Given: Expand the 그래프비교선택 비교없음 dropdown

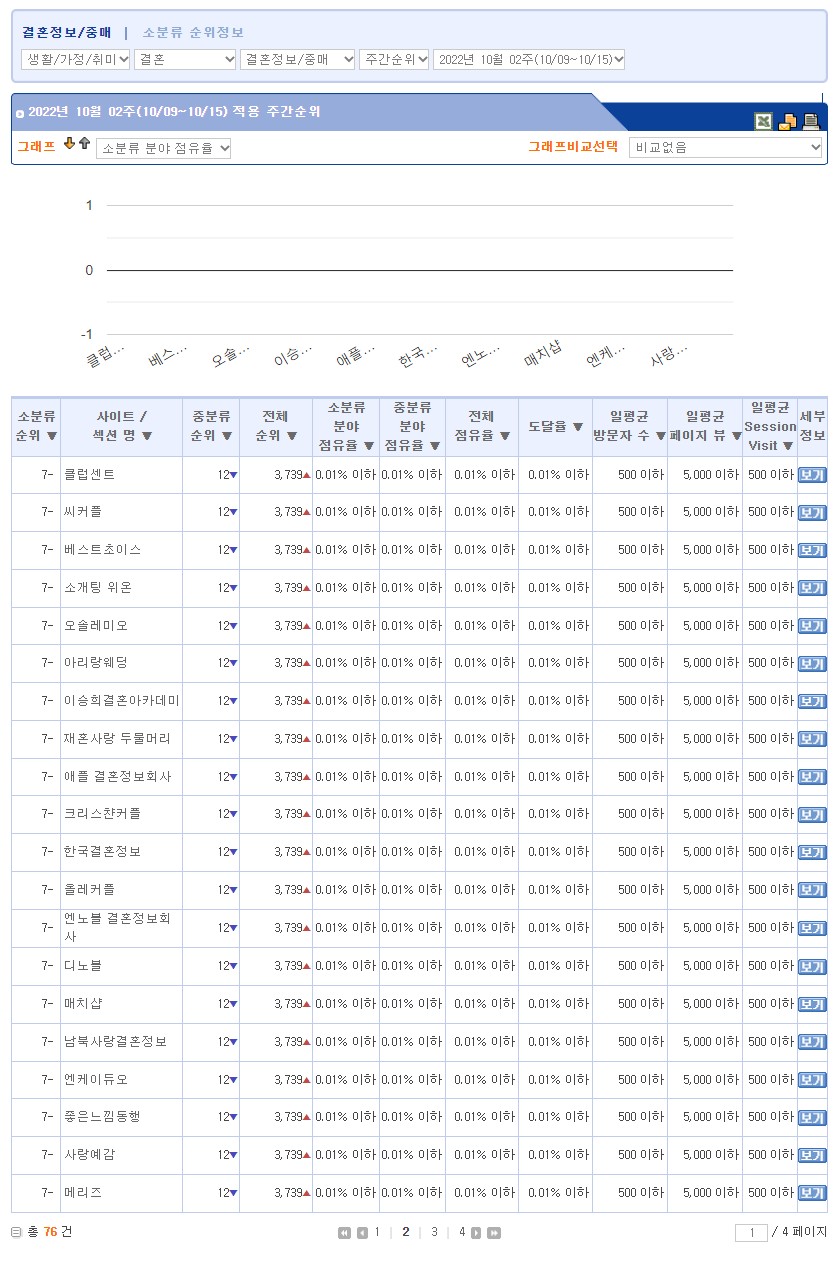Looking at the screenshot, I should (726, 148).
